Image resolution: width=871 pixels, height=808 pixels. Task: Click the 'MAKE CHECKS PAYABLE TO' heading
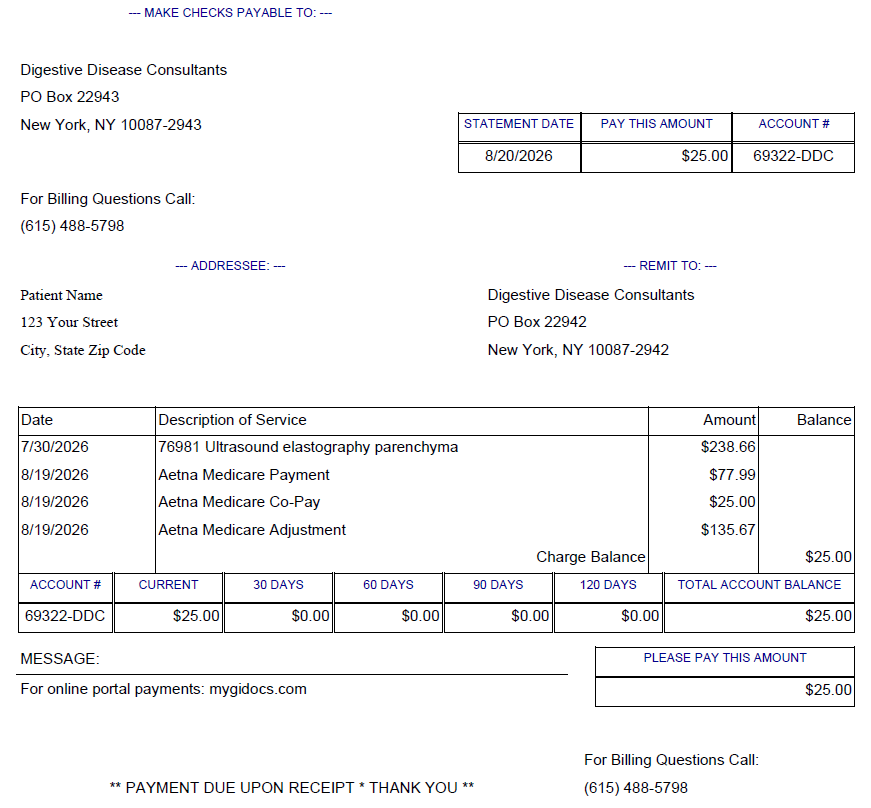point(230,13)
